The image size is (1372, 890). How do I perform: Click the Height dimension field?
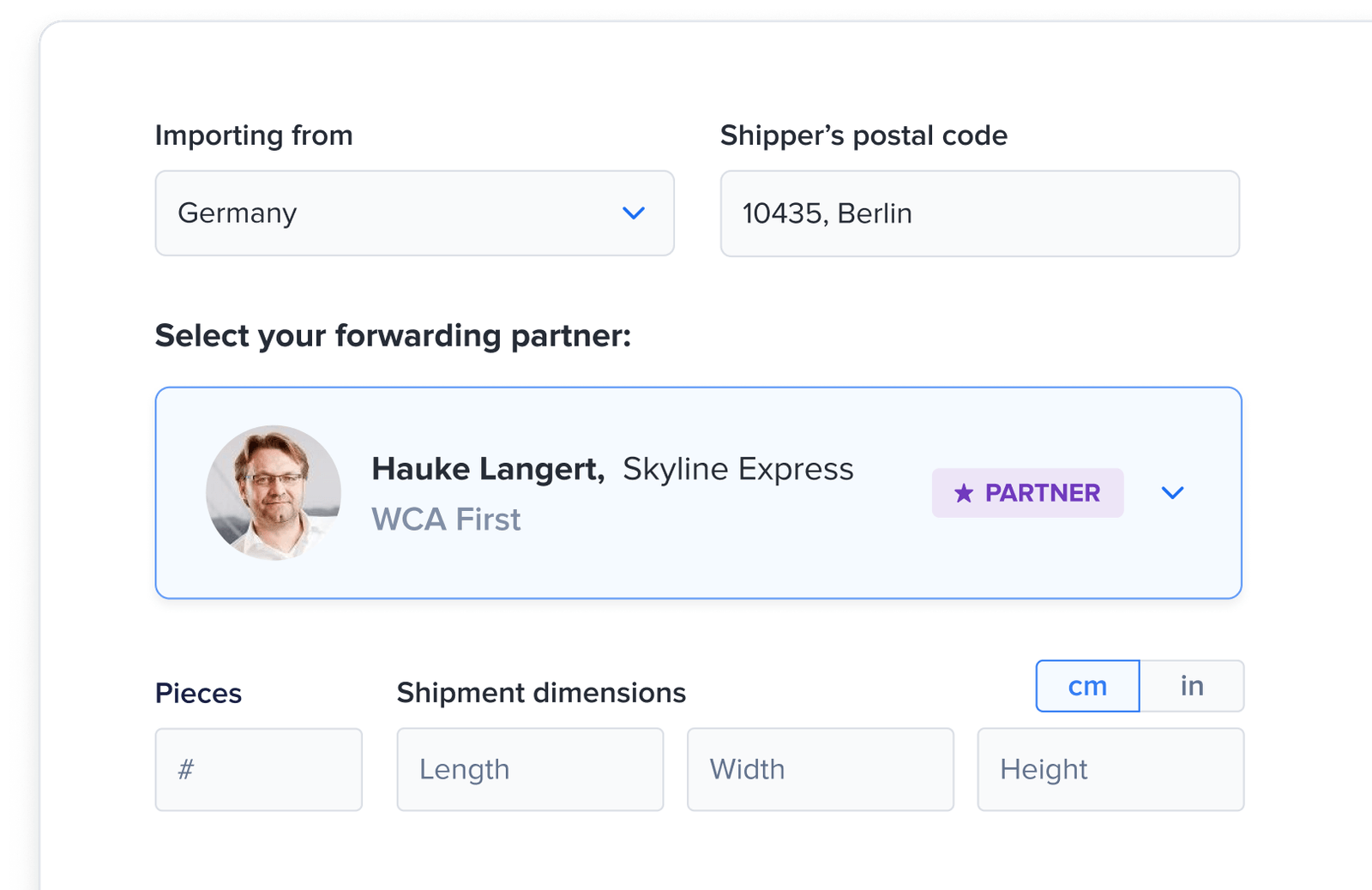[1110, 769]
